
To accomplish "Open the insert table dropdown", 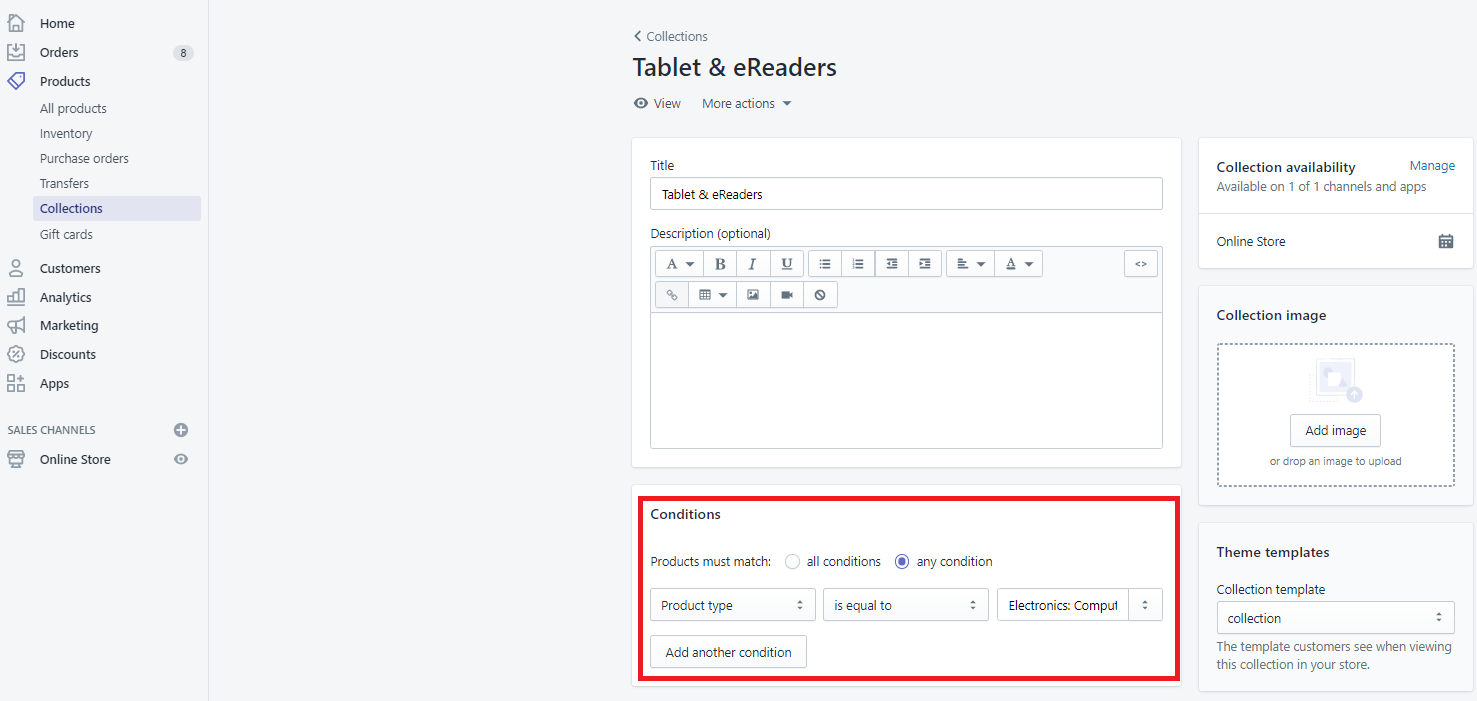I will (x=712, y=295).
